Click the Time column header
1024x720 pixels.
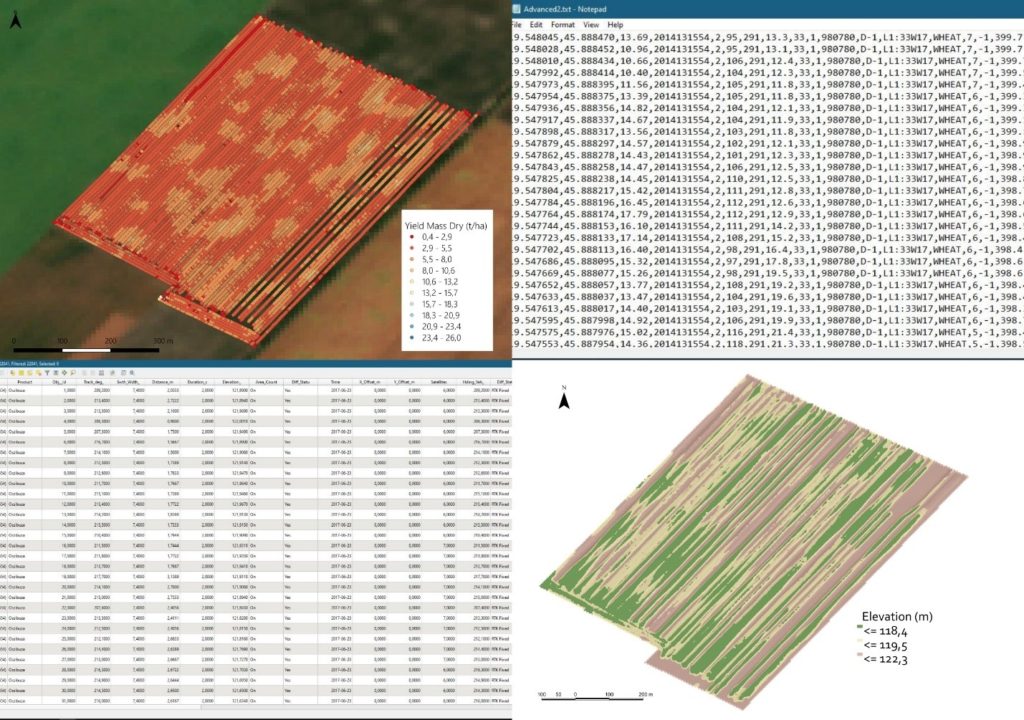tap(335, 382)
